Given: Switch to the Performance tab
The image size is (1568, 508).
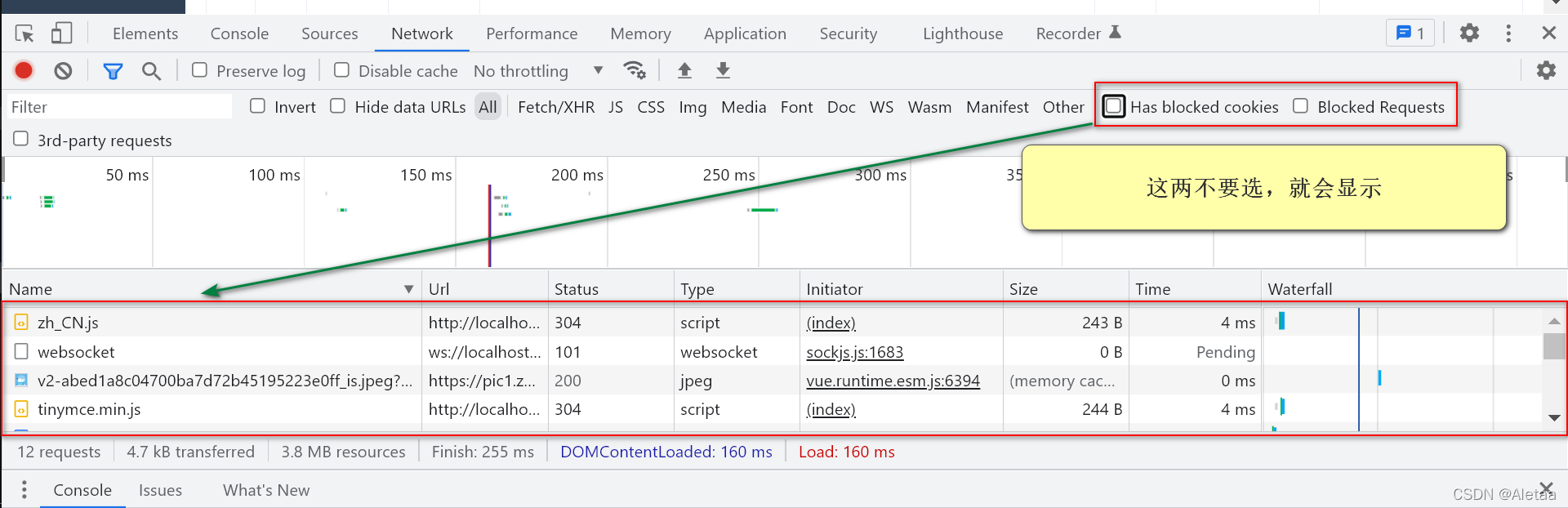Looking at the screenshot, I should click(x=532, y=33).
